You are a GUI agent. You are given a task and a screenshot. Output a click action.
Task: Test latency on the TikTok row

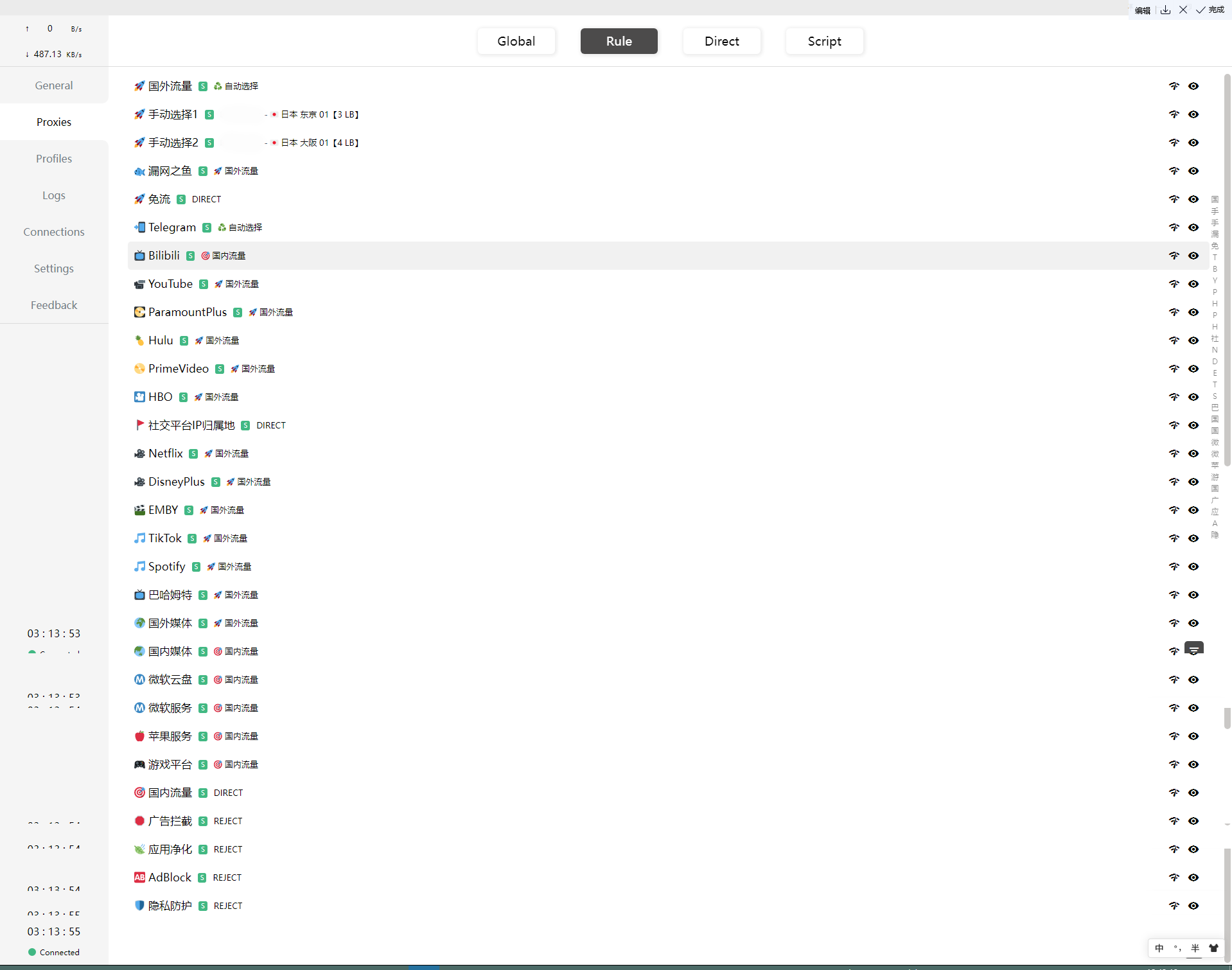click(1174, 538)
